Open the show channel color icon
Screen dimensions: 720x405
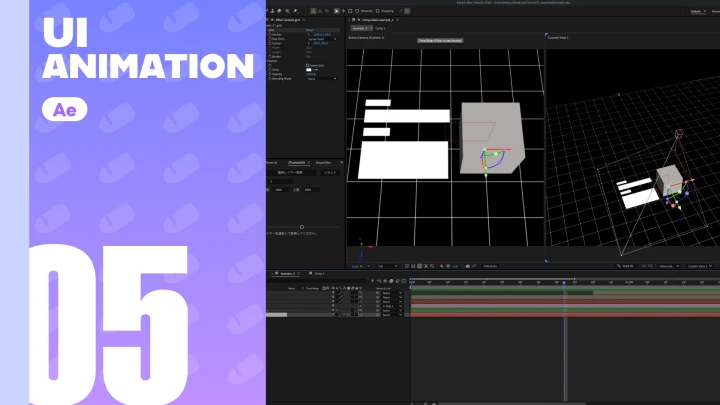pyautogui.click(x=442, y=266)
